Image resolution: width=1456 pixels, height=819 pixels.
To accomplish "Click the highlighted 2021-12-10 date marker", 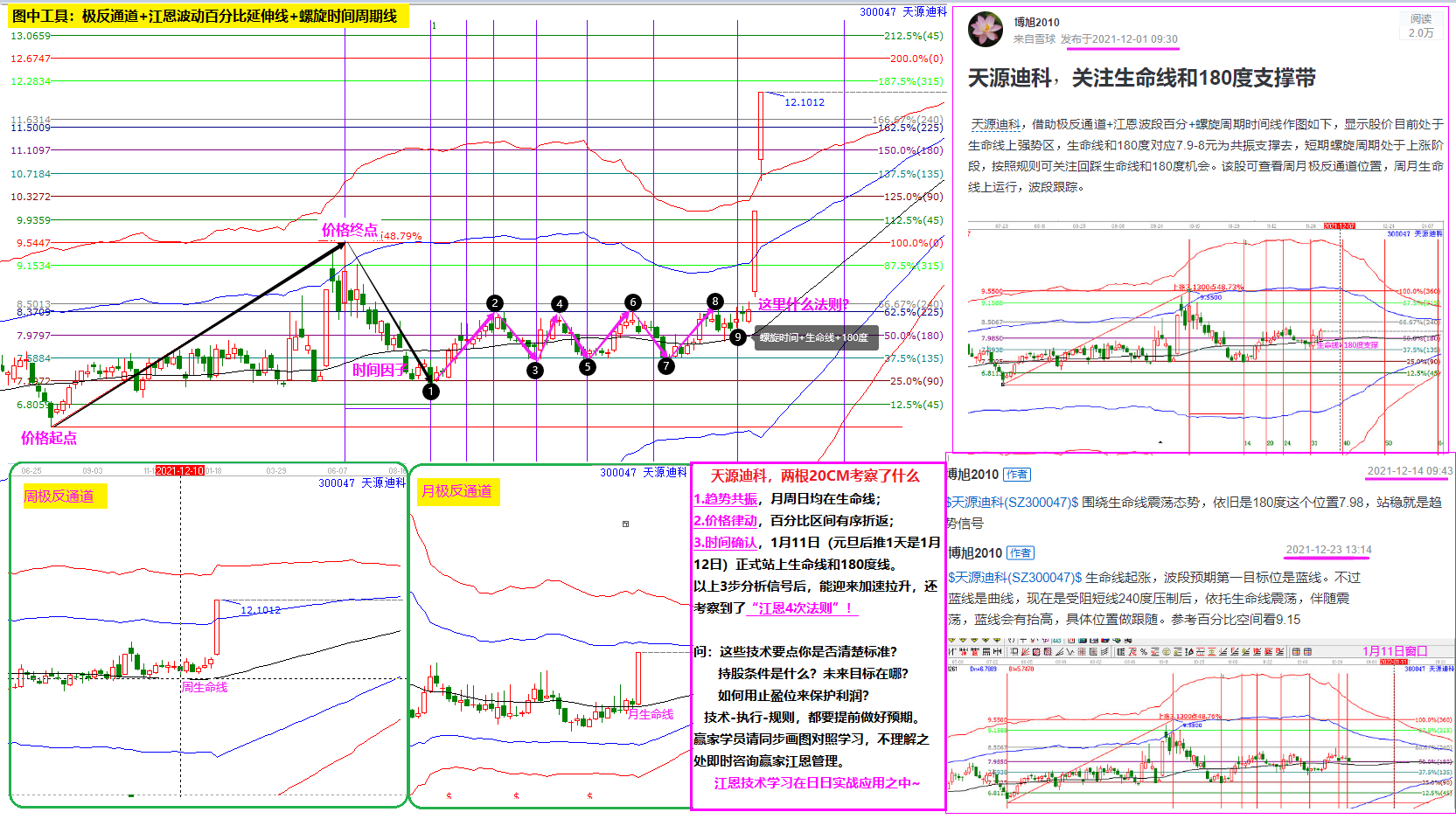I will 179,471.
